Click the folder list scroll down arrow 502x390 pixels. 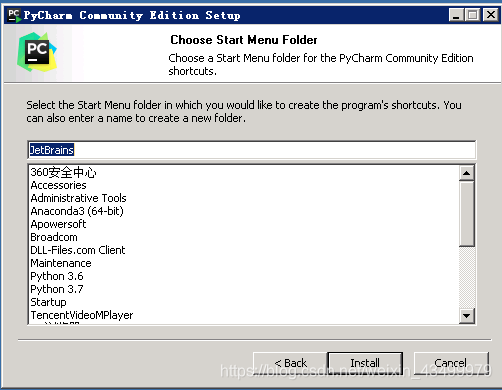coord(467,315)
